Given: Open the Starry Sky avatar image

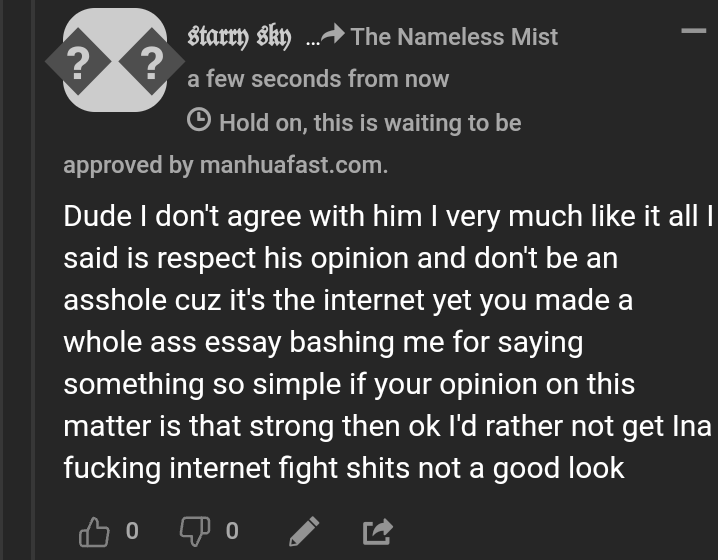Looking at the screenshot, I should point(115,60).
